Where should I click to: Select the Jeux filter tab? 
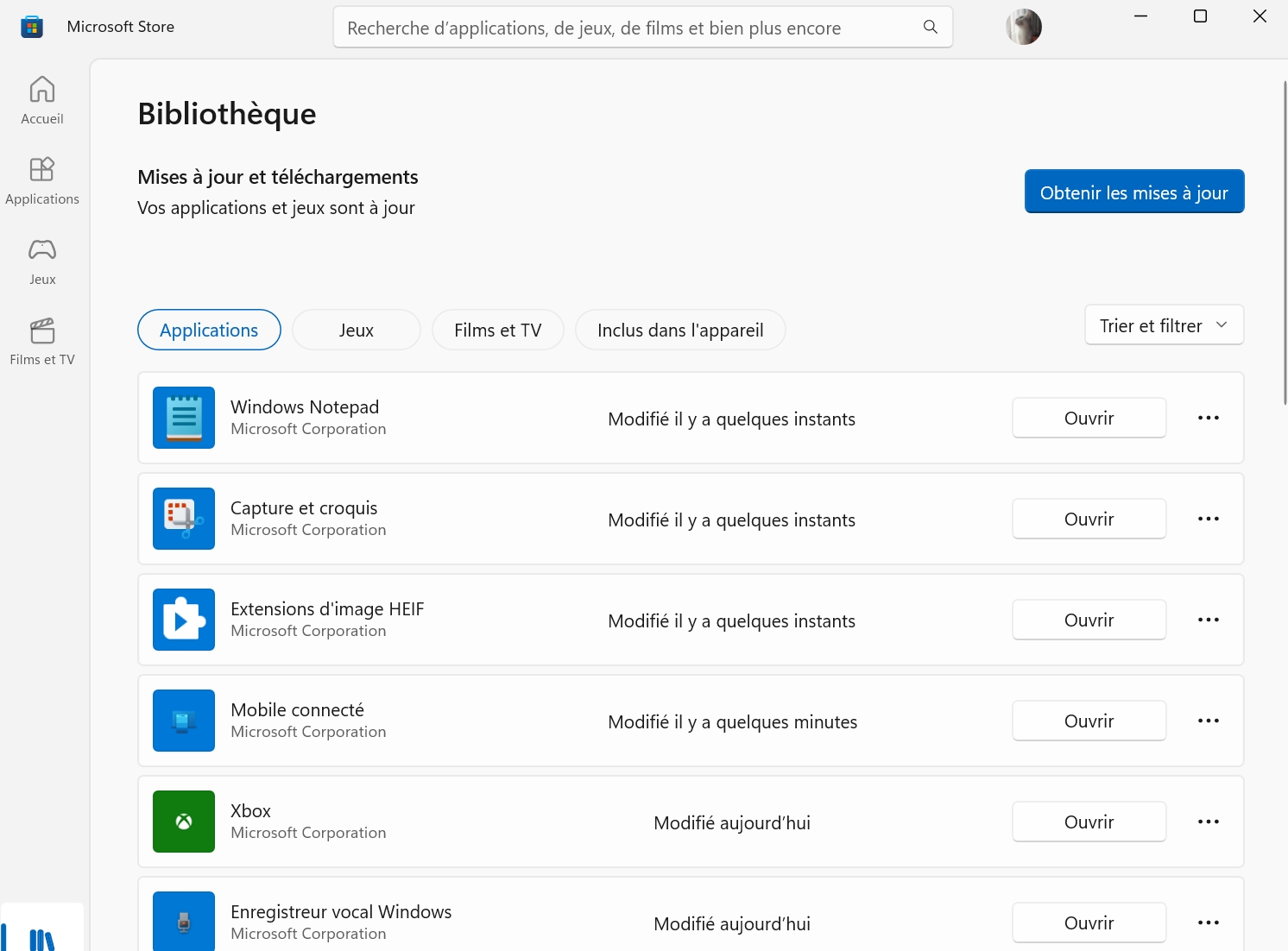(x=356, y=331)
